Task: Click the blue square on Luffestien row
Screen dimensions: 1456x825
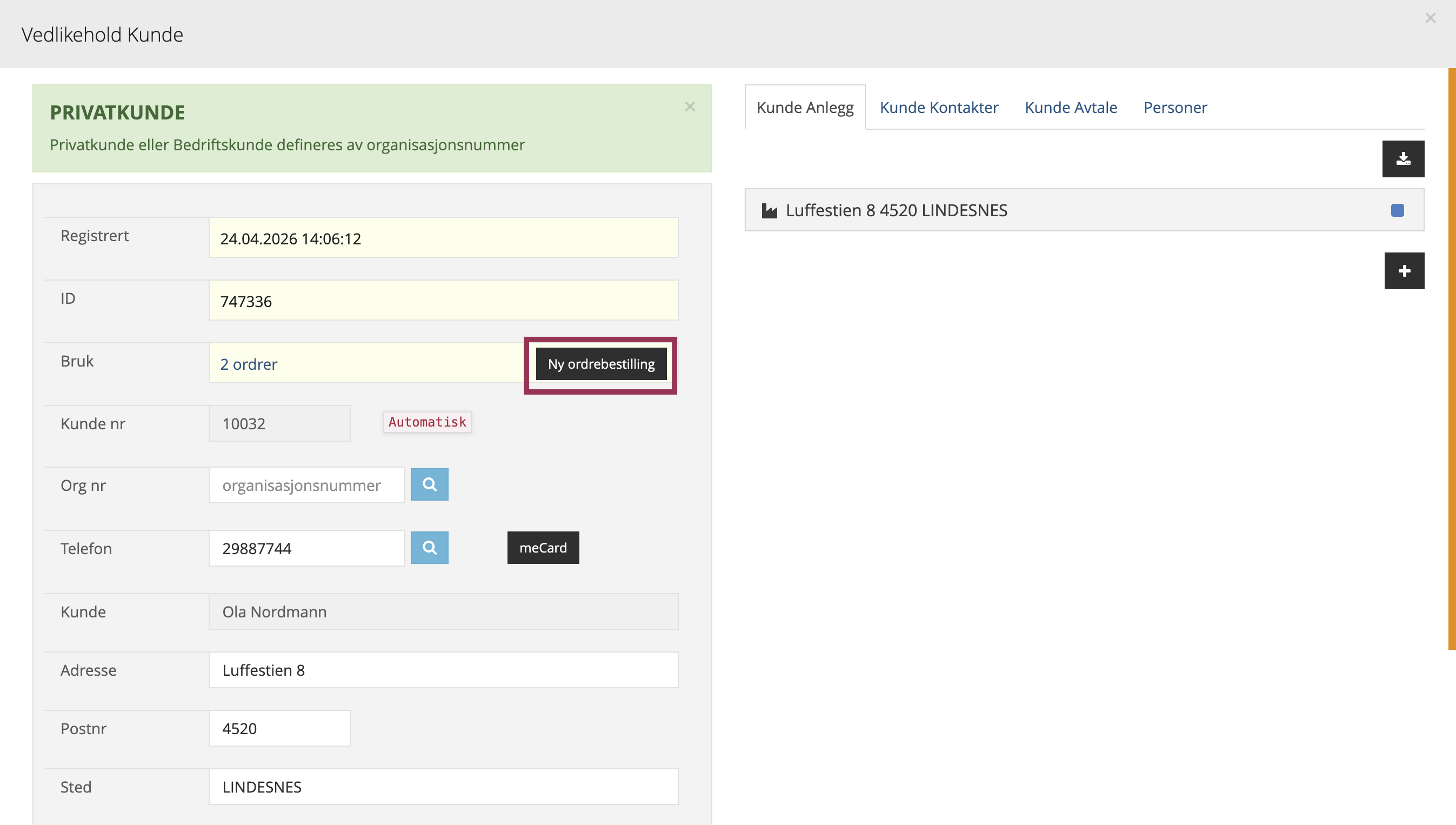Action: tap(1397, 210)
